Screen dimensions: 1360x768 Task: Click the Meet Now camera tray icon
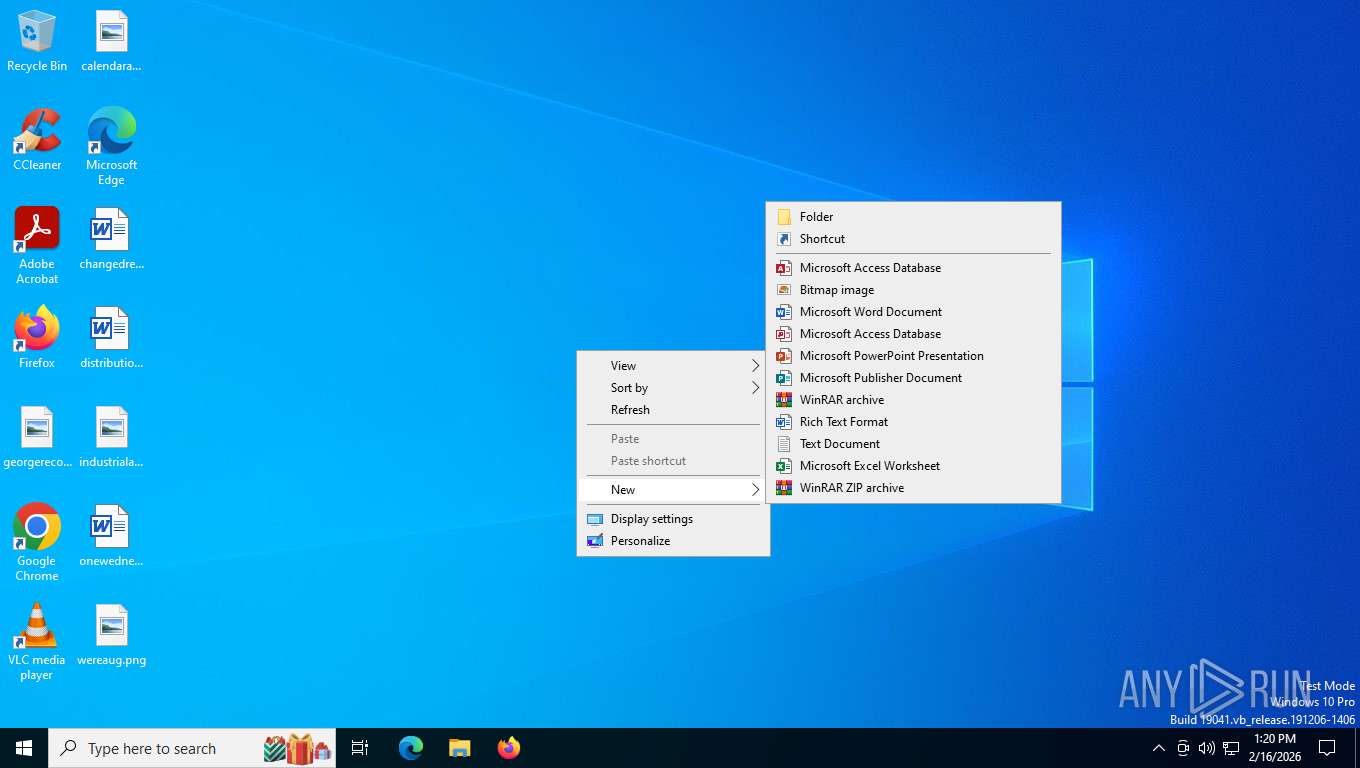pos(1183,748)
